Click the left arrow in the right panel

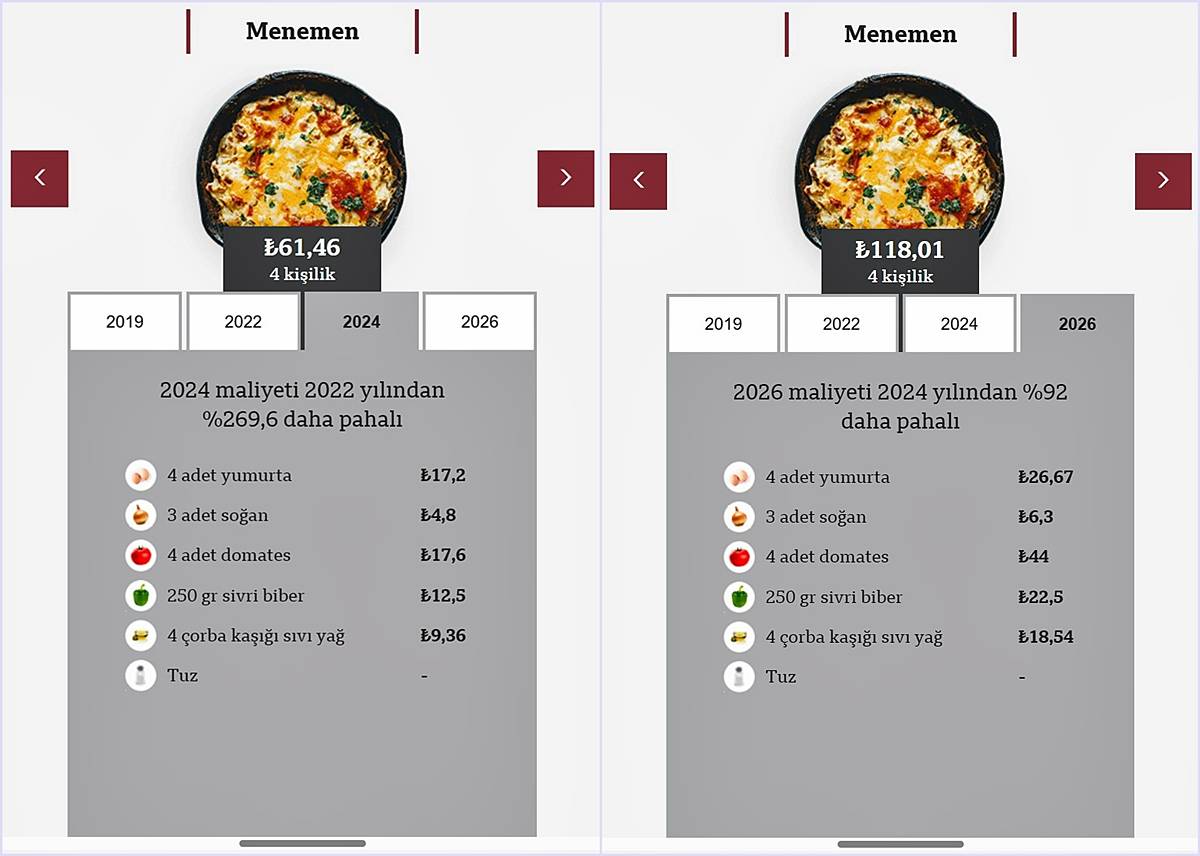click(x=638, y=181)
